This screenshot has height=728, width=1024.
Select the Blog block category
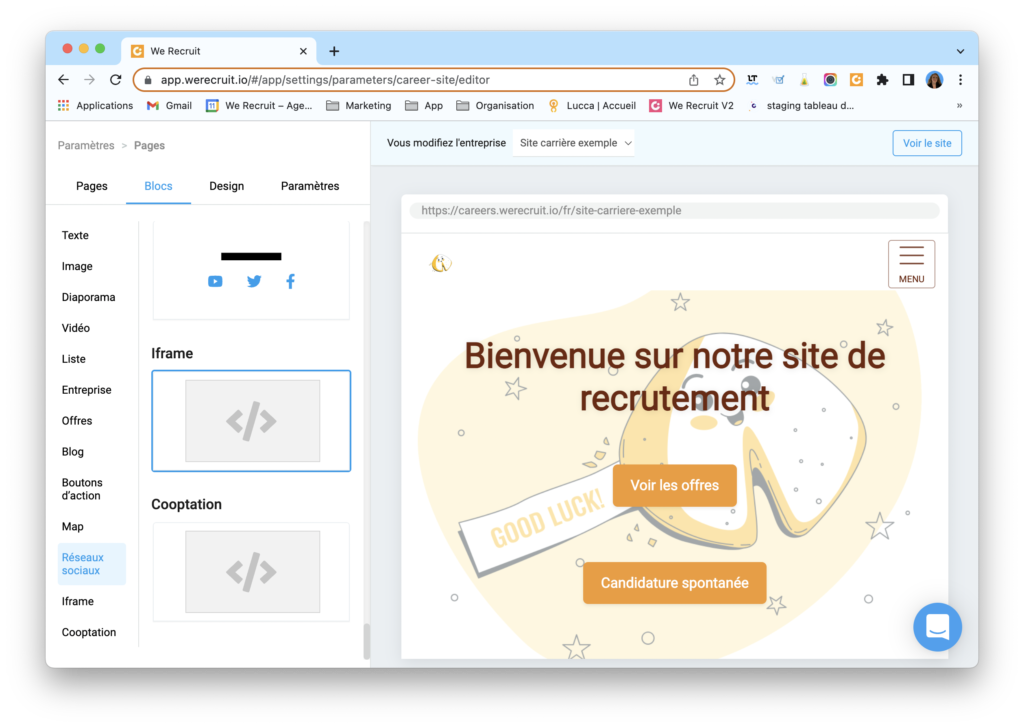pyautogui.click(x=72, y=452)
